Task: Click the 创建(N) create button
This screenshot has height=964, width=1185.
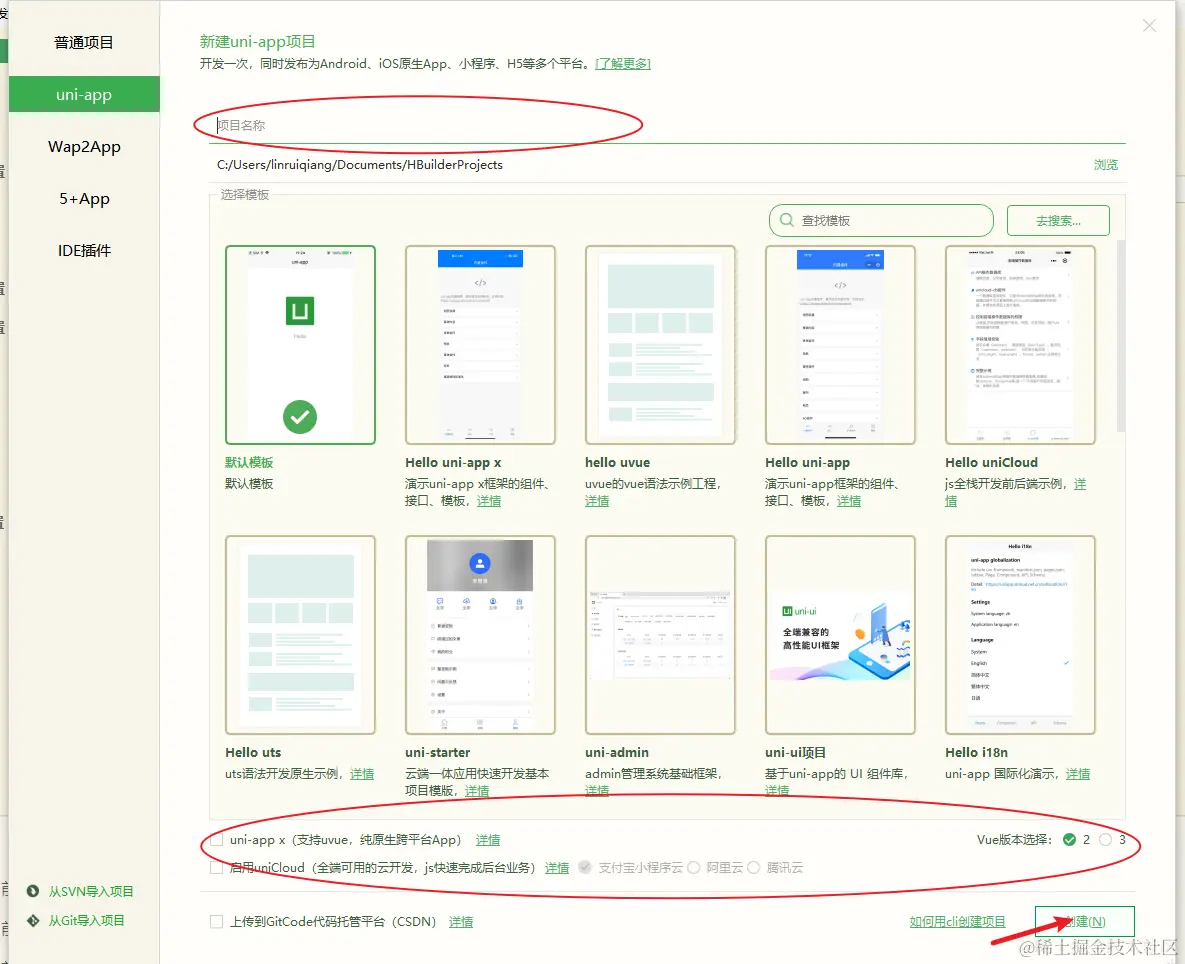Action: pyautogui.click(x=1084, y=922)
